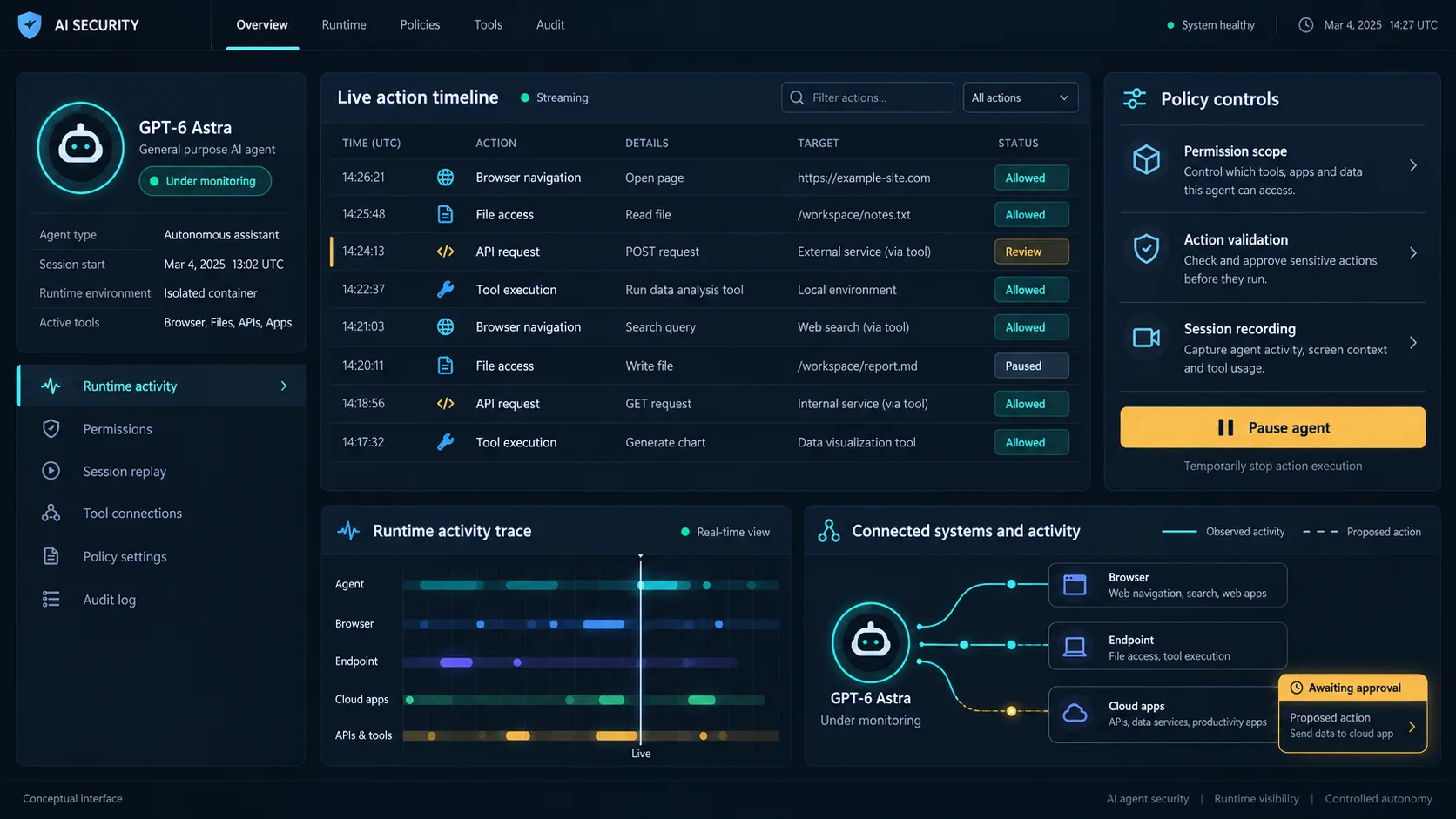Expand the Runtime activity sidebar chevron

(284, 386)
